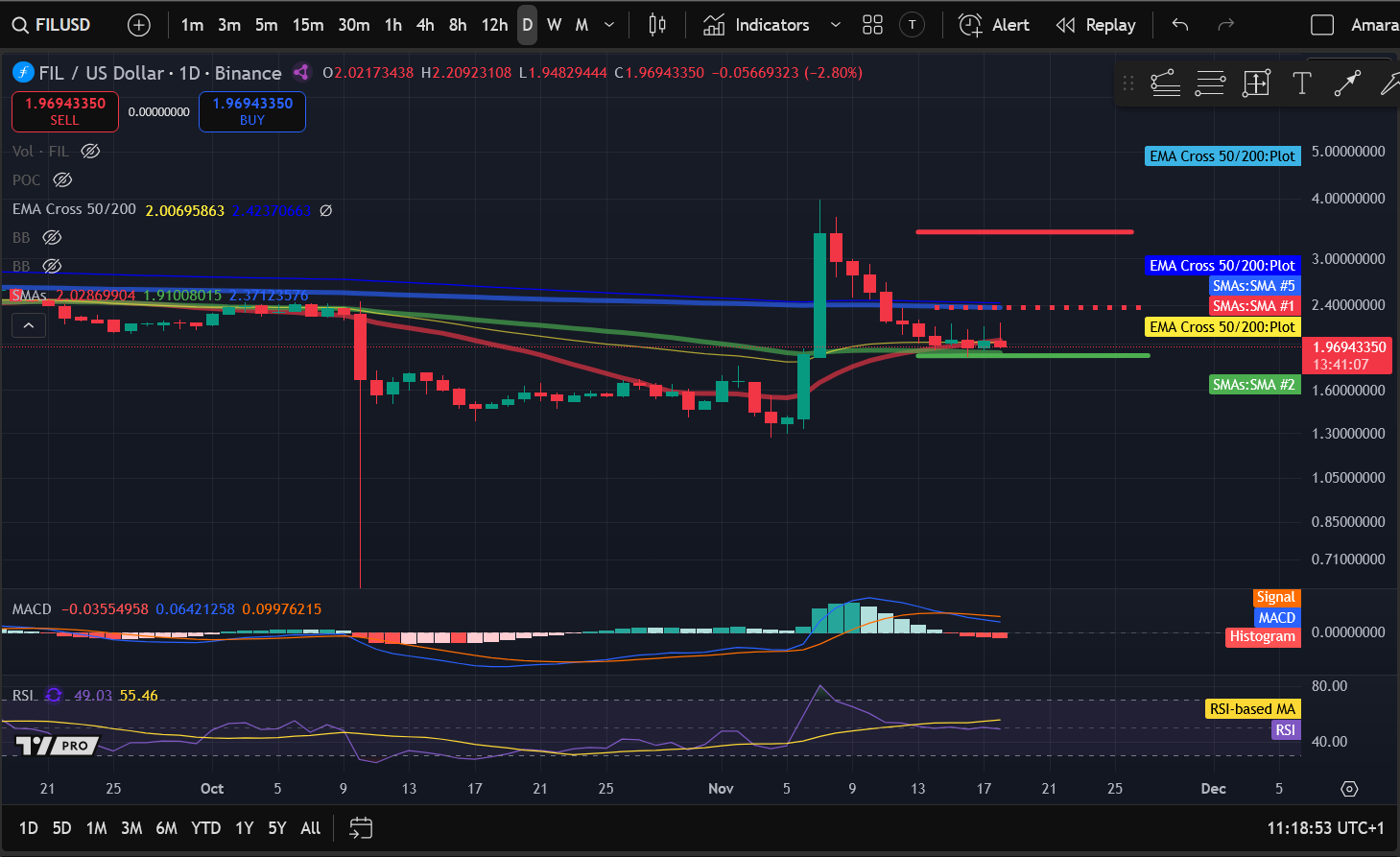Image resolution: width=1400 pixels, height=857 pixels.
Task: Open the timeframe dropdown chevron next to M
Action: 607,25
